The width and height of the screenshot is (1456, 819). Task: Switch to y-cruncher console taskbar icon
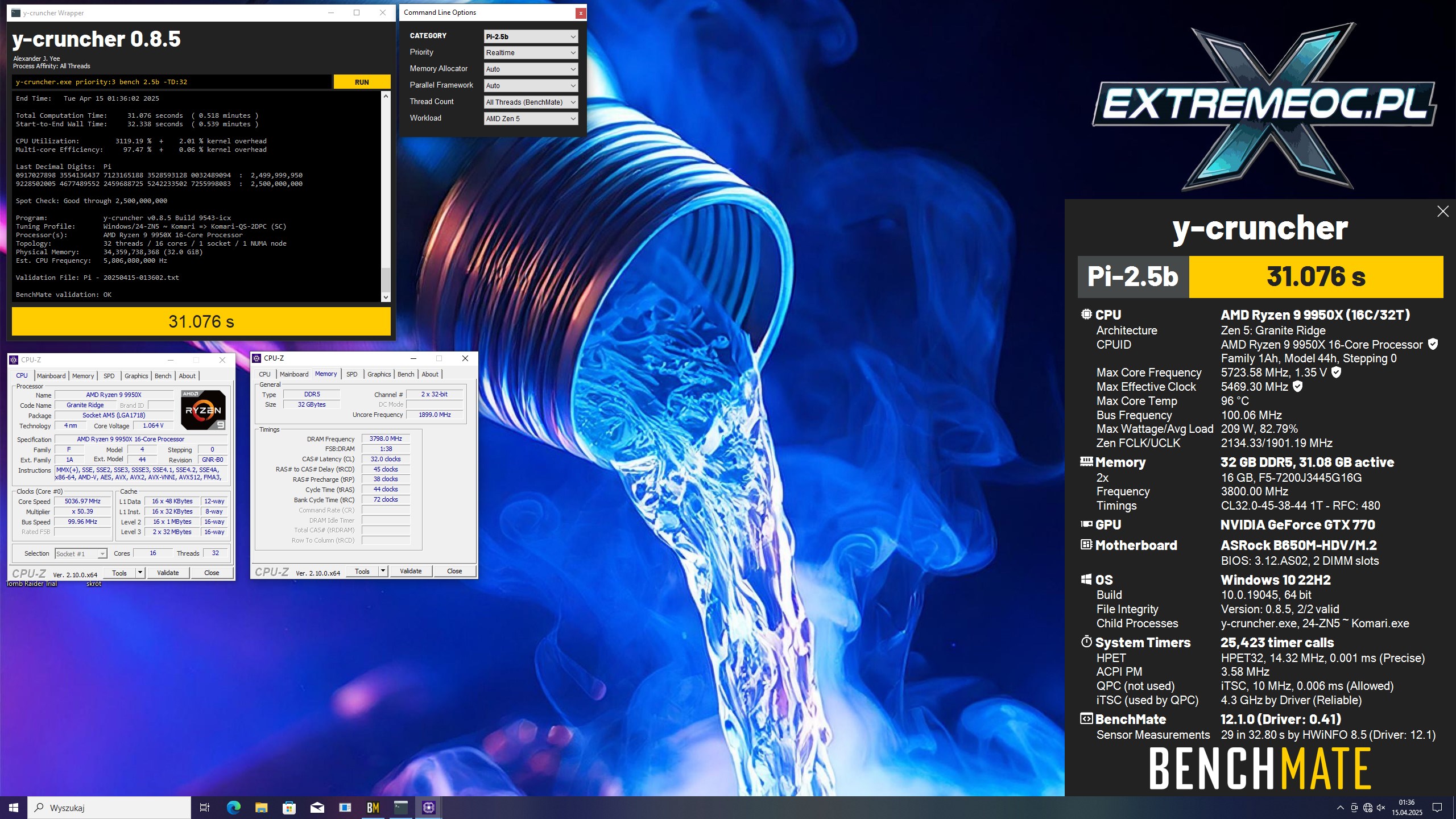(x=401, y=807)
